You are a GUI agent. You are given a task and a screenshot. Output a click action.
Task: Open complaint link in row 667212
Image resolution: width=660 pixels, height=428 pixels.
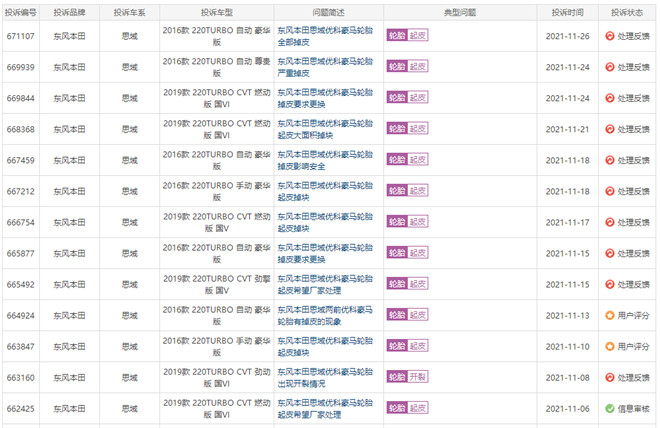325,191
